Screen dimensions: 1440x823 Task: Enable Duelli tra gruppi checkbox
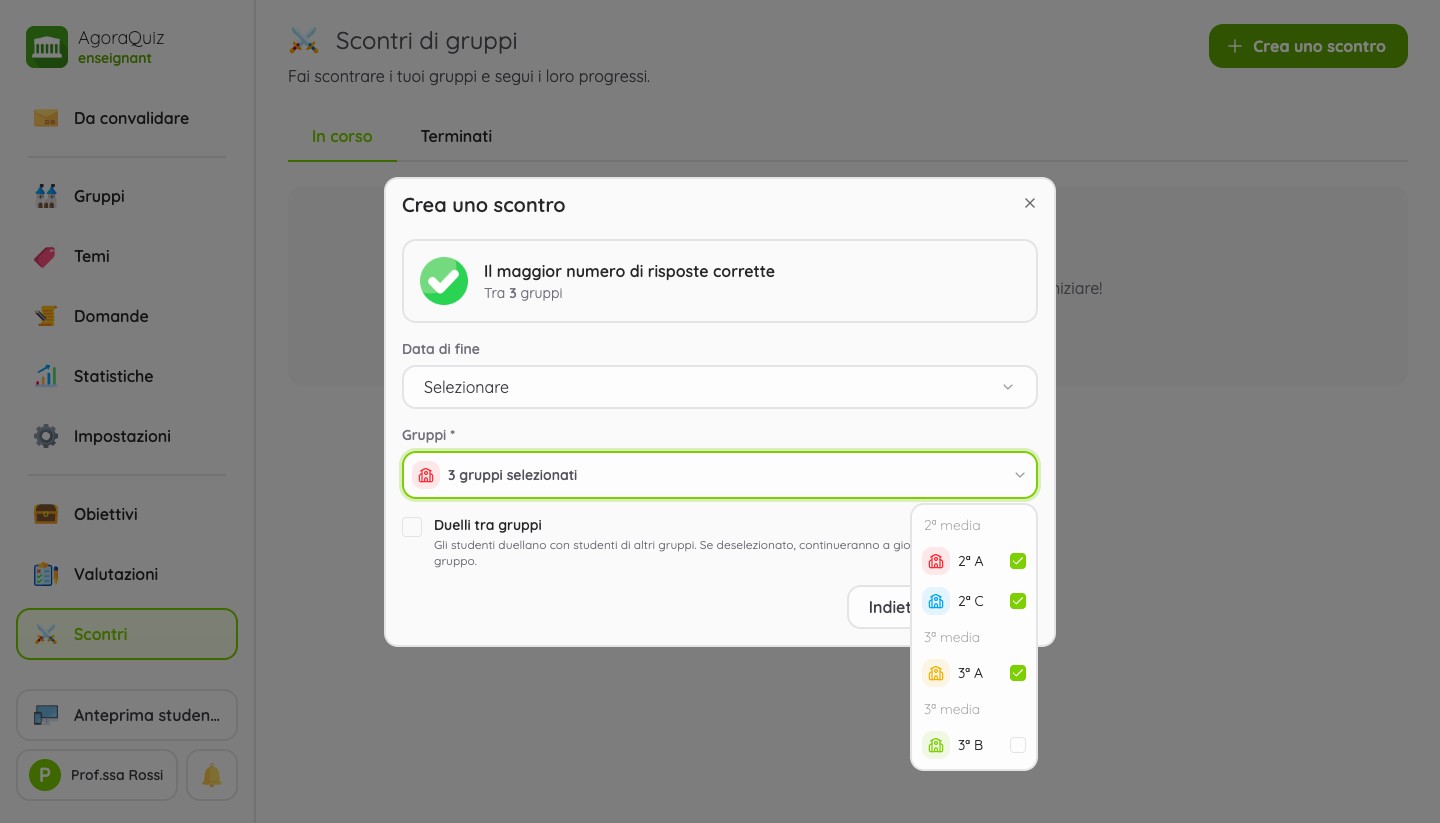pyautogui.click(x=412, y=527)
